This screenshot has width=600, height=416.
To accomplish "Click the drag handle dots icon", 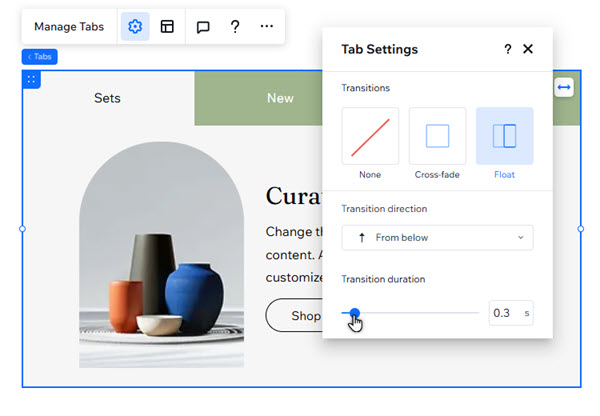I will [31, 80].
